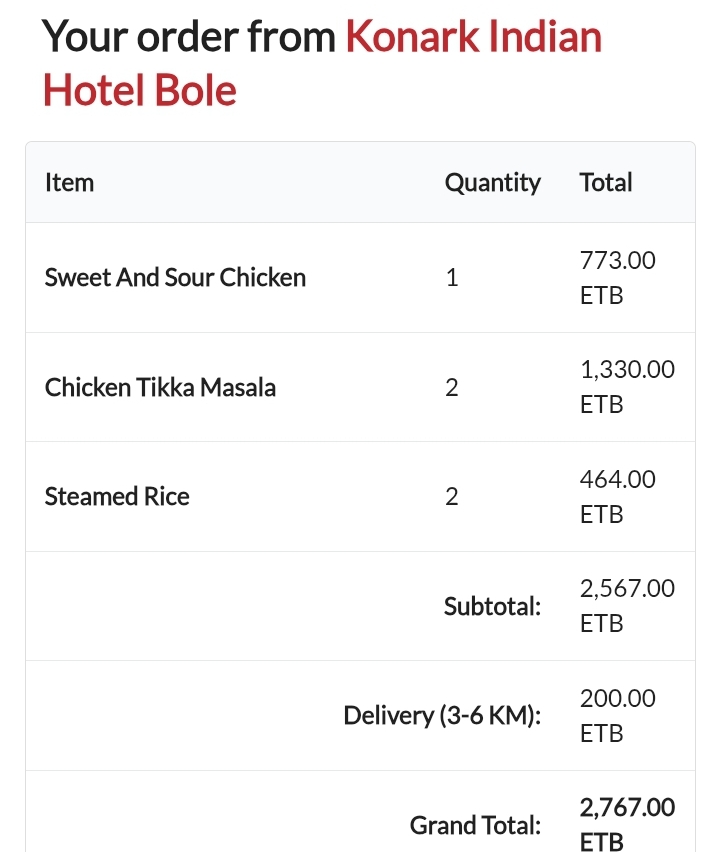Click the 'Your order from' heading text

(x=190, y=39)
